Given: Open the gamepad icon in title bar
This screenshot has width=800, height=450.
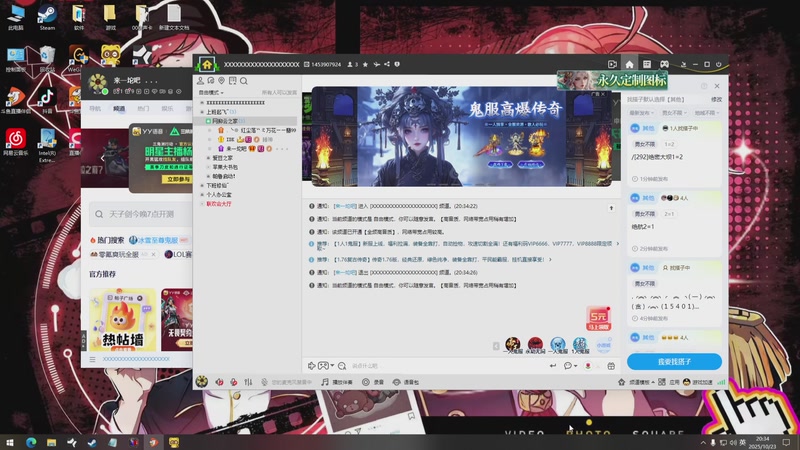Looking at the screenshot, I should point(664,64).
